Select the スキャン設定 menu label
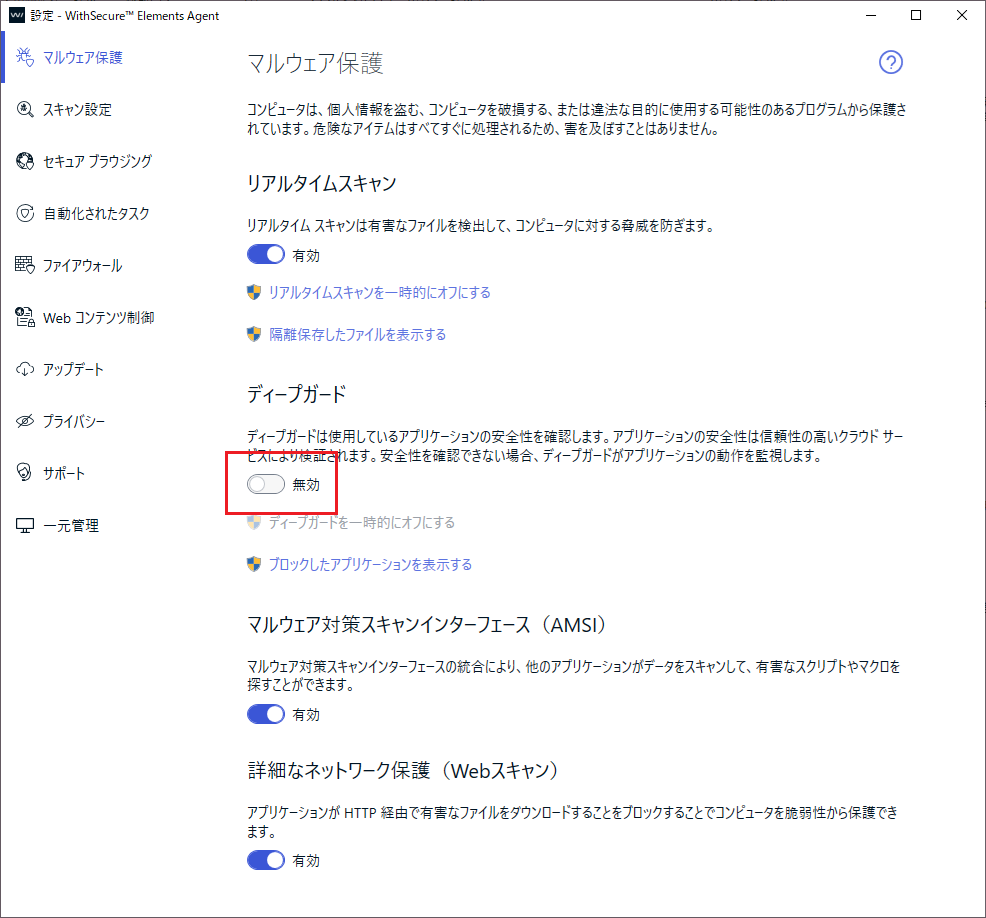The height and width of the screenshot is (918, 986). [77, 109]
